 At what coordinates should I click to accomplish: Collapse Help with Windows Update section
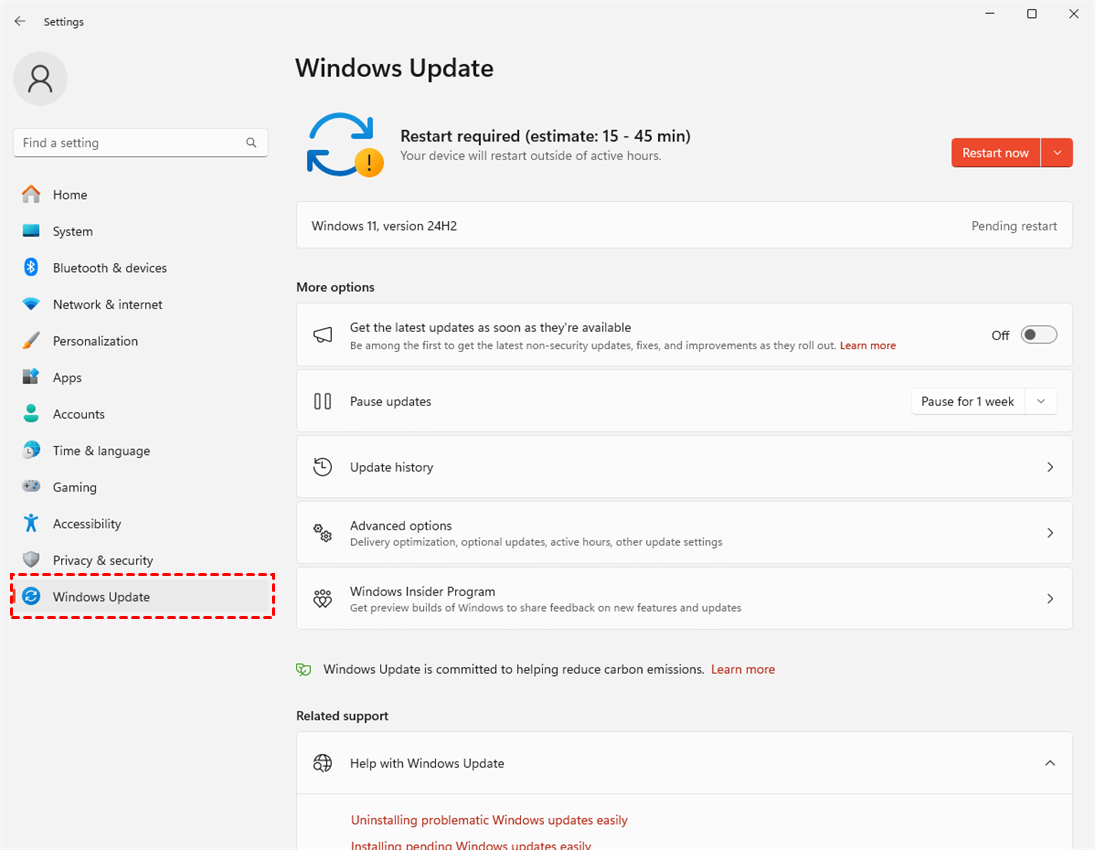[x=1050, y=763]
